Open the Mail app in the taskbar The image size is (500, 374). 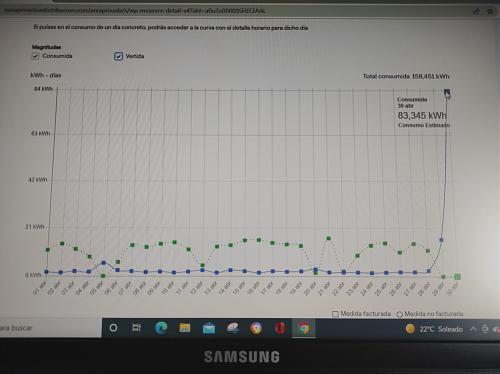click(x=209, y=328)
